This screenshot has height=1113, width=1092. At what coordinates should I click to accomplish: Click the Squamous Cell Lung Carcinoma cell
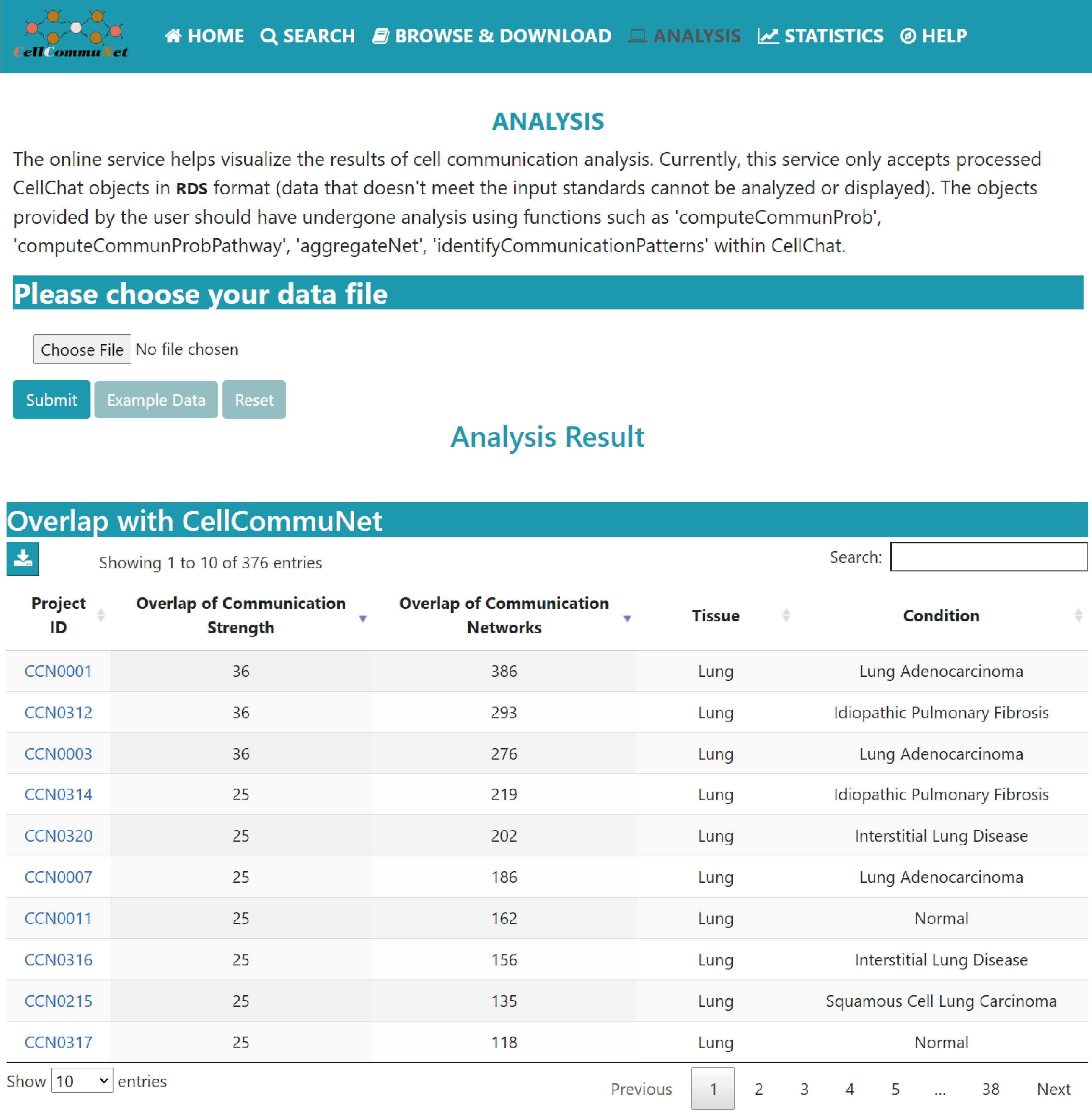pos(941,1001)
